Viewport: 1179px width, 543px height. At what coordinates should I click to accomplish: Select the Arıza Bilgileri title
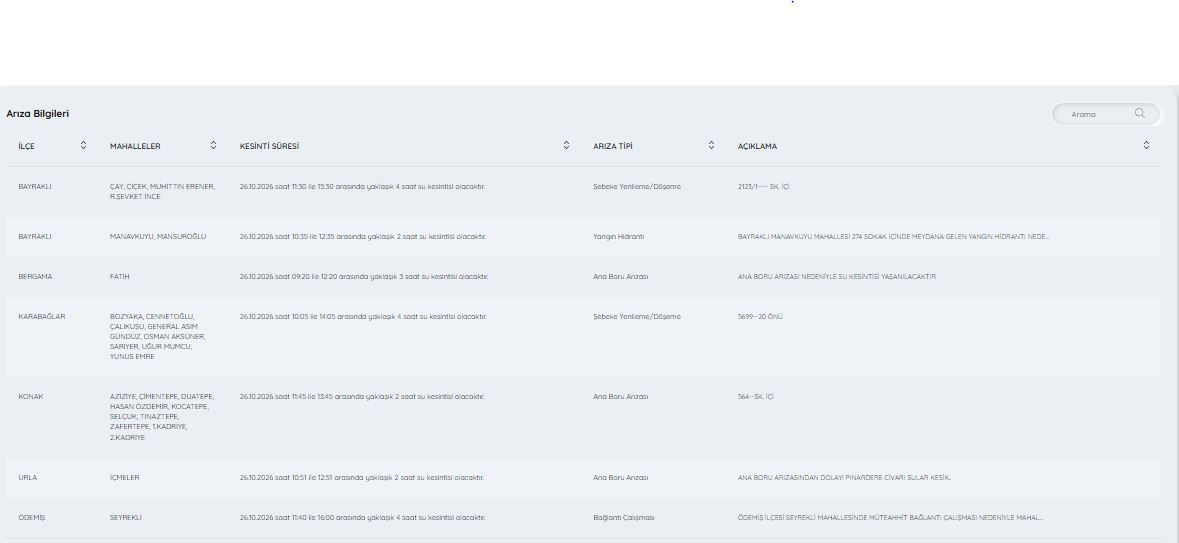38,114
